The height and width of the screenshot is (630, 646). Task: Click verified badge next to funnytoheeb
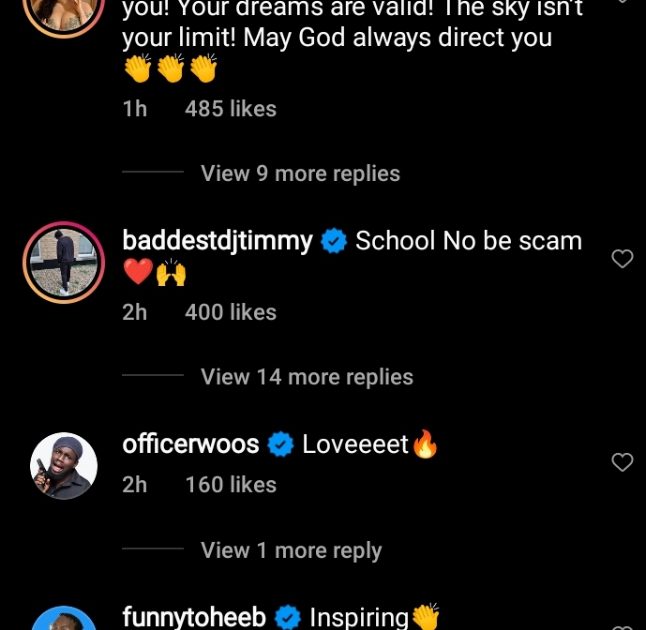tap(288, 617)
